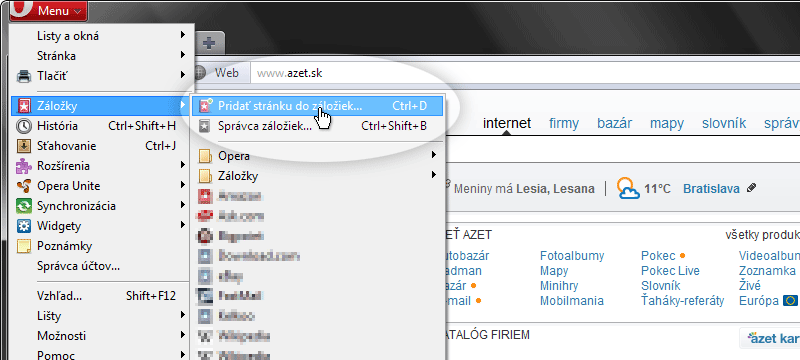Expand the Opera Unite submenu arrow
This screenshot has height=360, width=800.
coord(183,186)
